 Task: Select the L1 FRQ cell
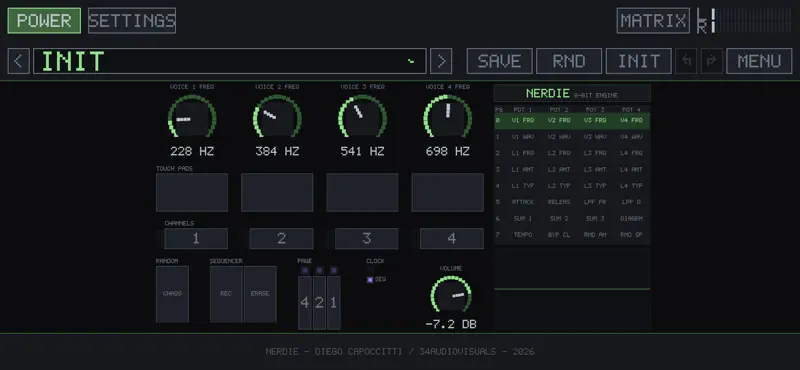[x=522, y=153]
